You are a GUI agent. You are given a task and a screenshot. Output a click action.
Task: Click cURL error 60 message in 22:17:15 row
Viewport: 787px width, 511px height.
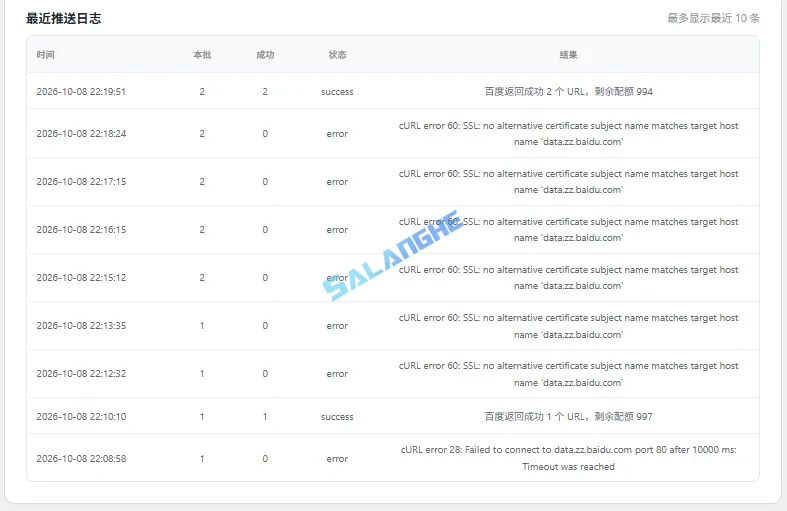pyautogui.click(x=568, y=182)
